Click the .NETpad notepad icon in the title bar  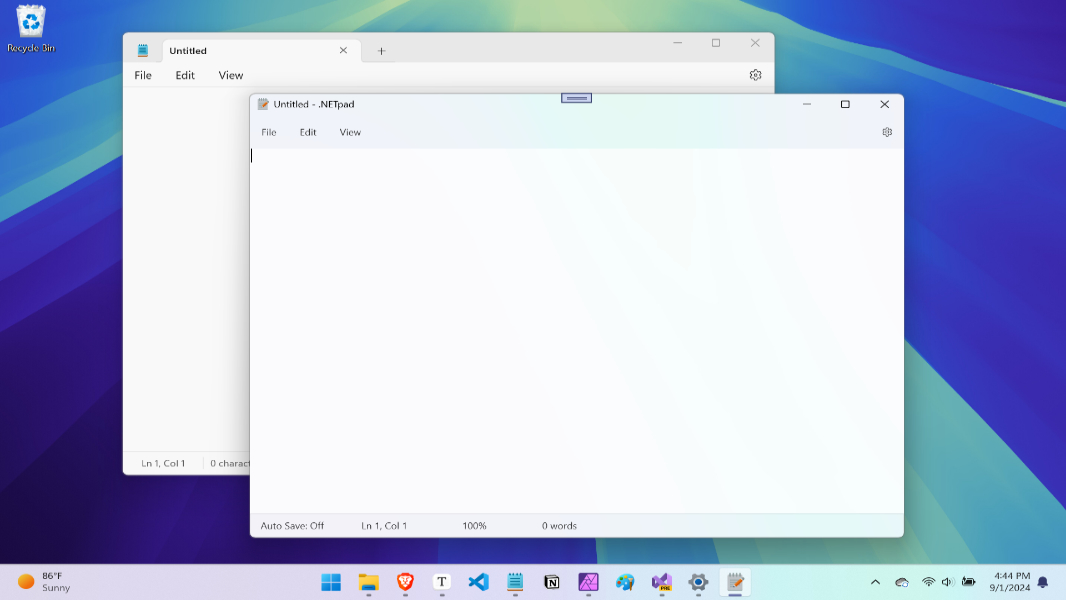click(263, 104)
